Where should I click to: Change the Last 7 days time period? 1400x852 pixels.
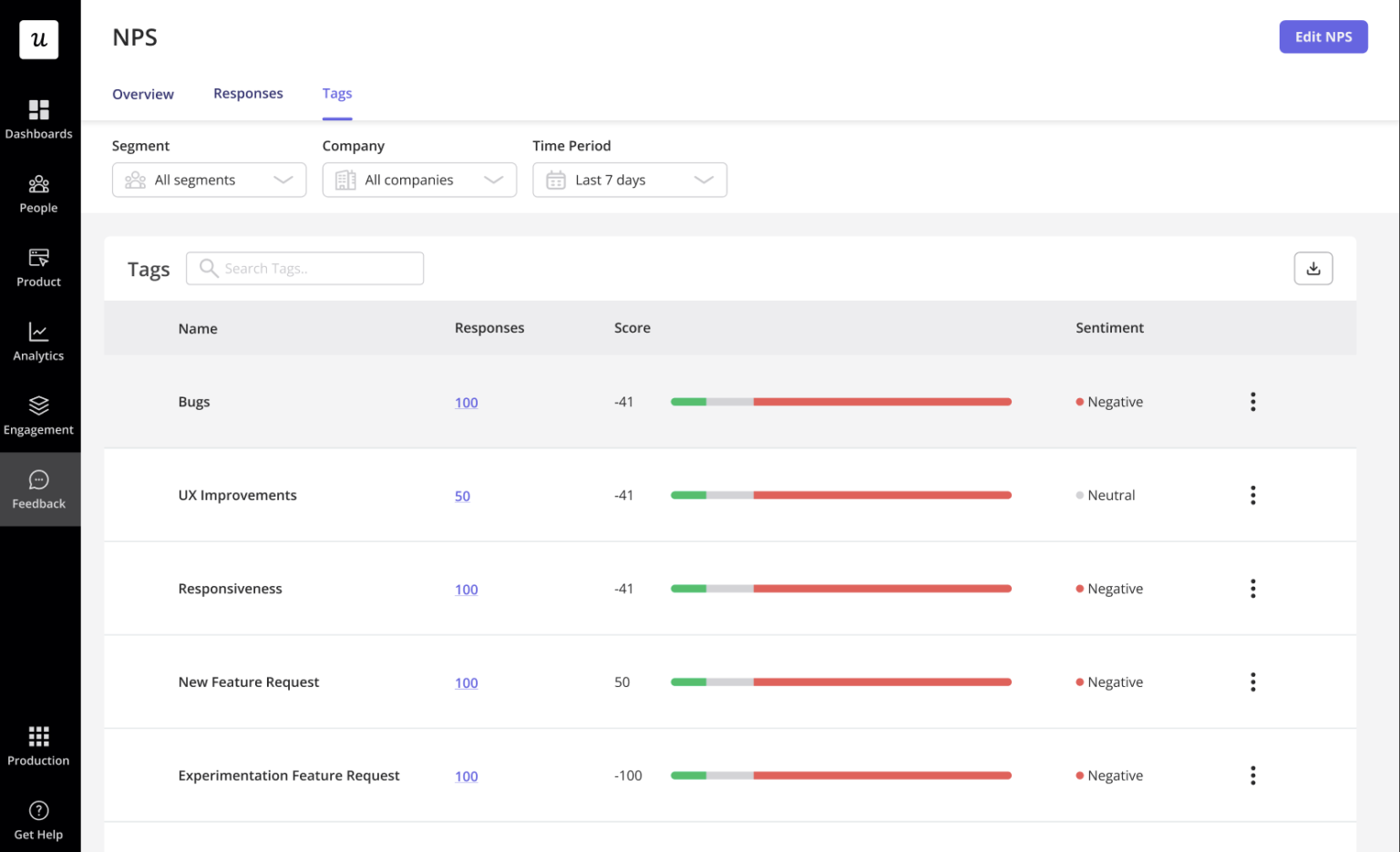coord(629,180)
